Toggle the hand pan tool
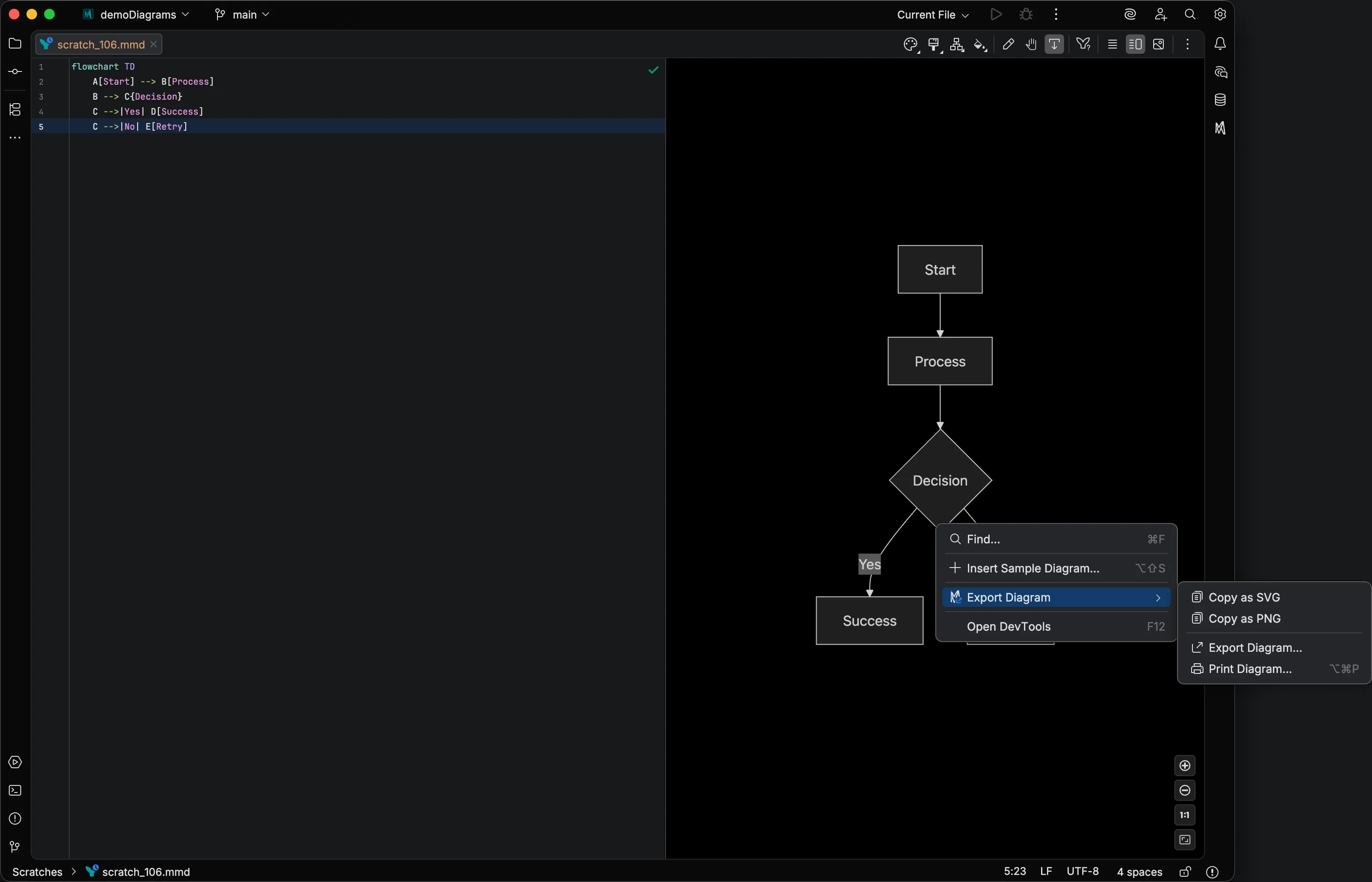Image resolution: width=1372 pixels, height=882 pixels. pyautogui.click(x=1031, y=44)
